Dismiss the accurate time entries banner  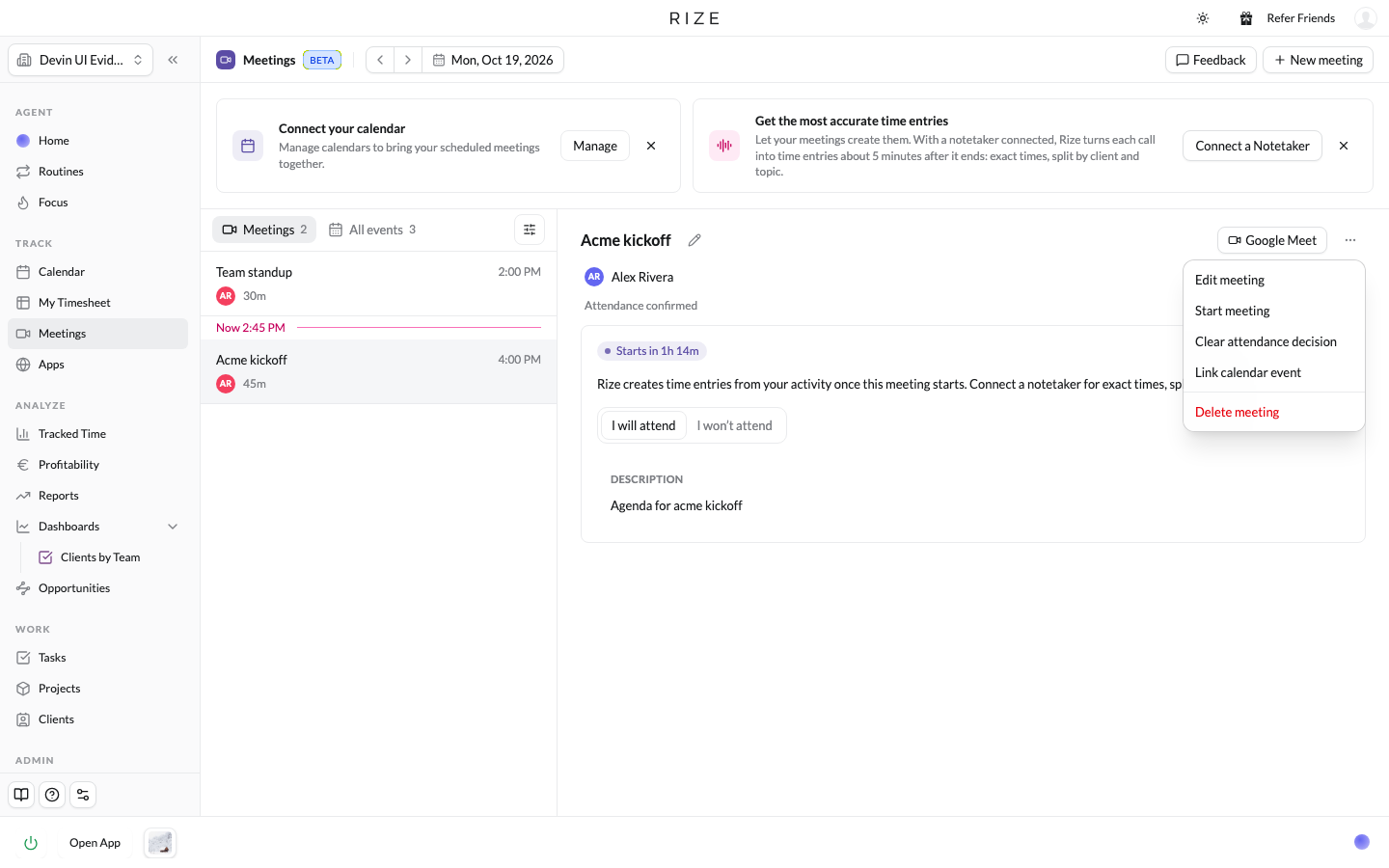(x=1344, y=146)
